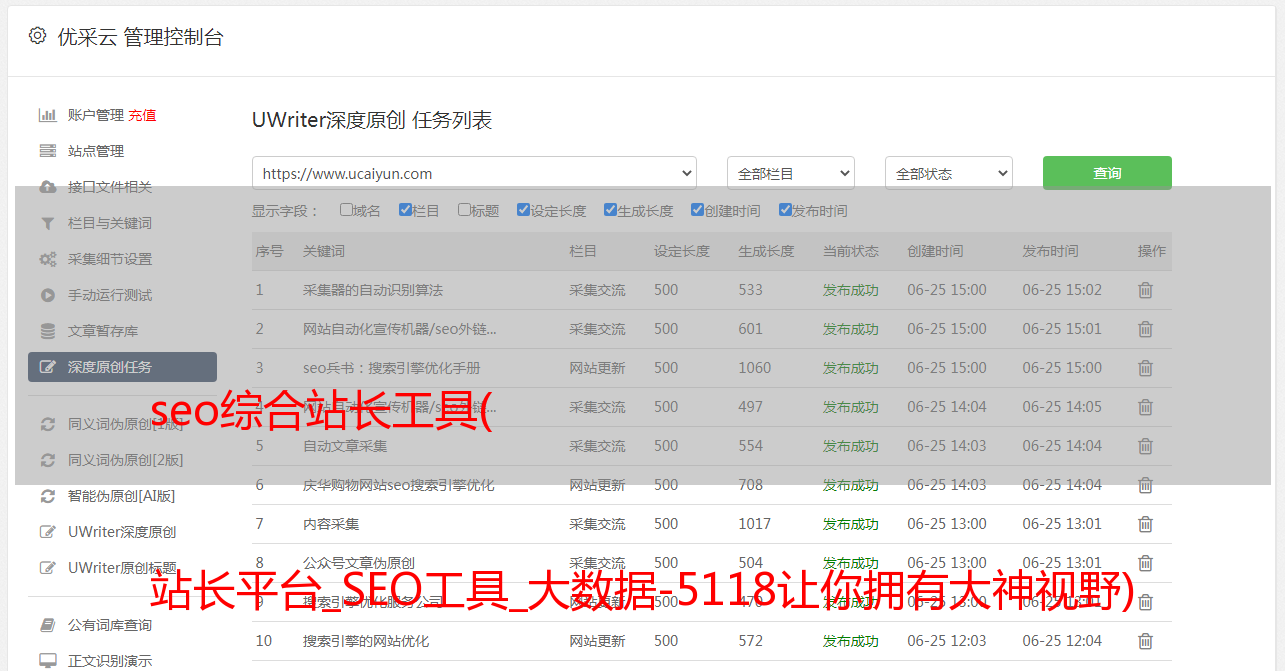Viewport: 1285px width, 671px height.
Task: Enable the 域名 field checkbox
Action: 346,210
